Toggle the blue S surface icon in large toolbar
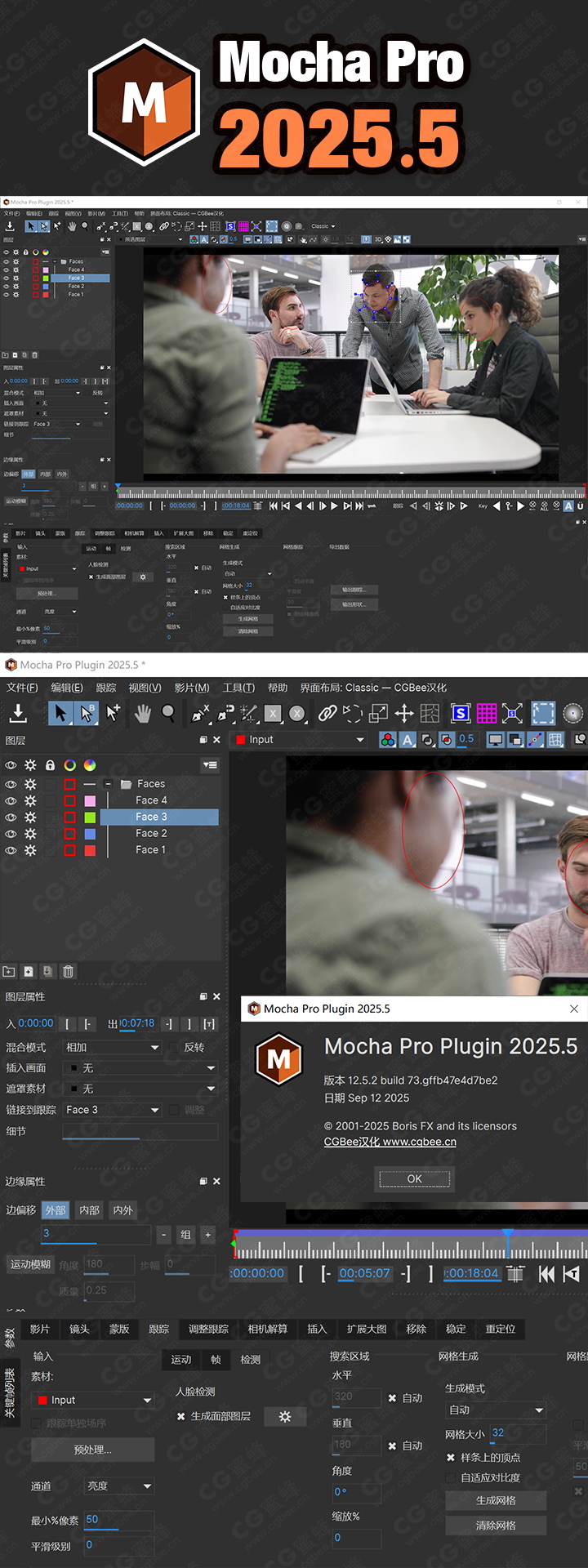The width and height of the screenshot is (588, 1568). (461, 713)
